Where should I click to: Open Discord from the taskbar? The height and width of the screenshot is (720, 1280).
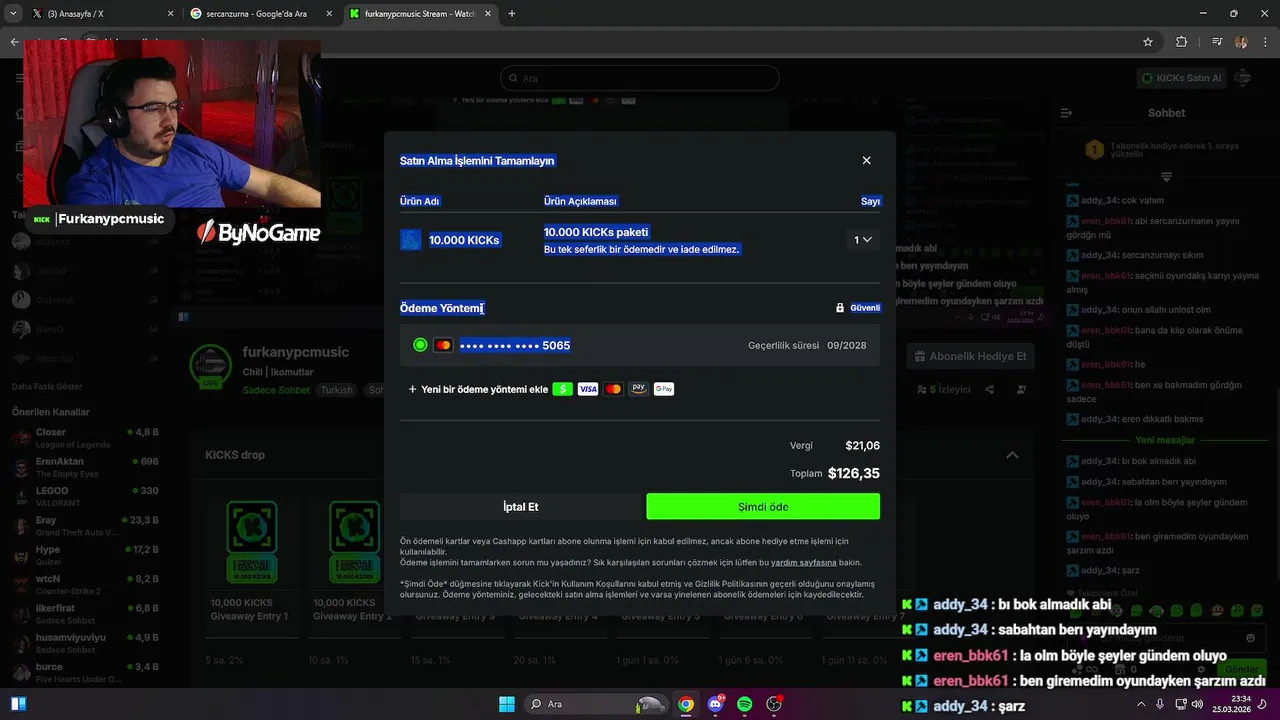coord(715,704)
